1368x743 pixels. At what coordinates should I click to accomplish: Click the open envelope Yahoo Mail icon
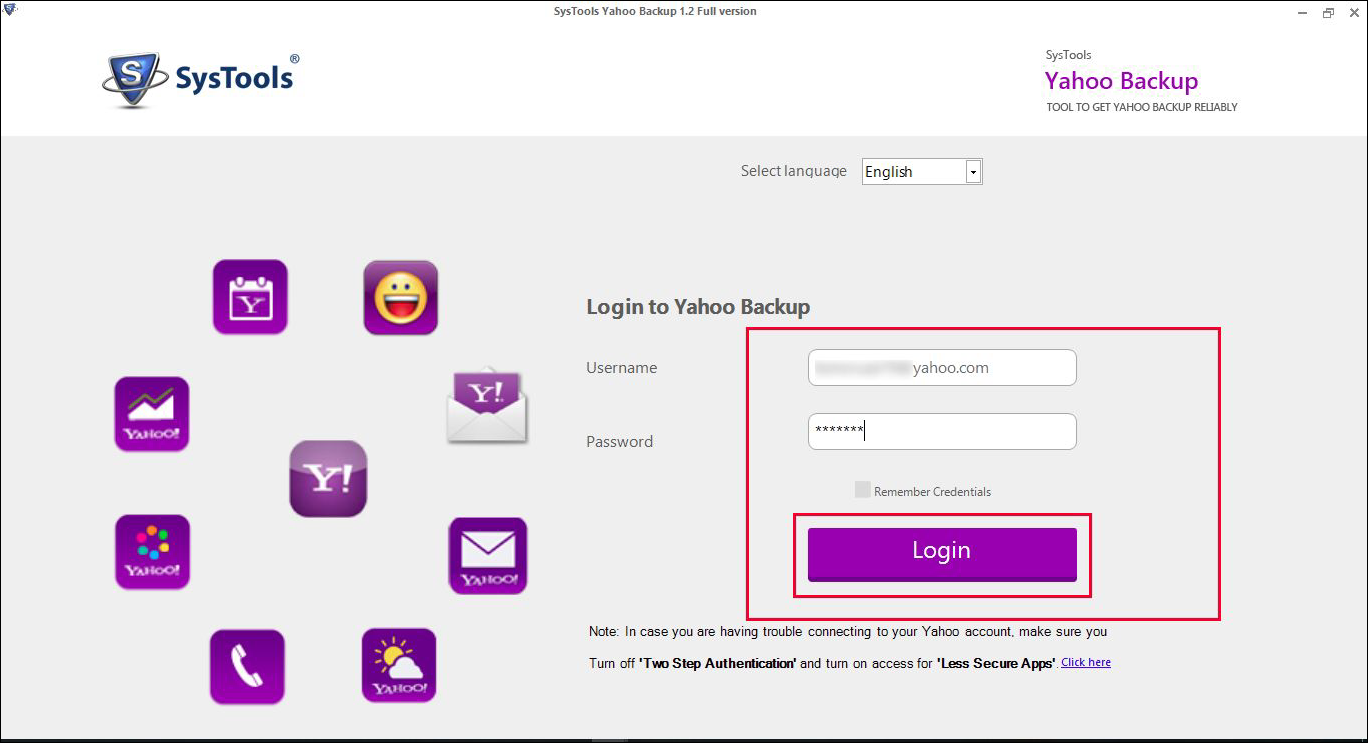(x=487, y=405)
